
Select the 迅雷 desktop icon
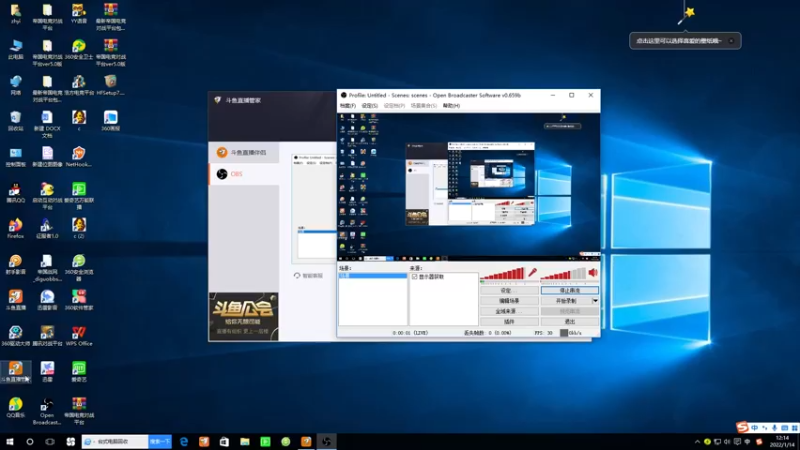pyautogui.click(x=47, y=371)
